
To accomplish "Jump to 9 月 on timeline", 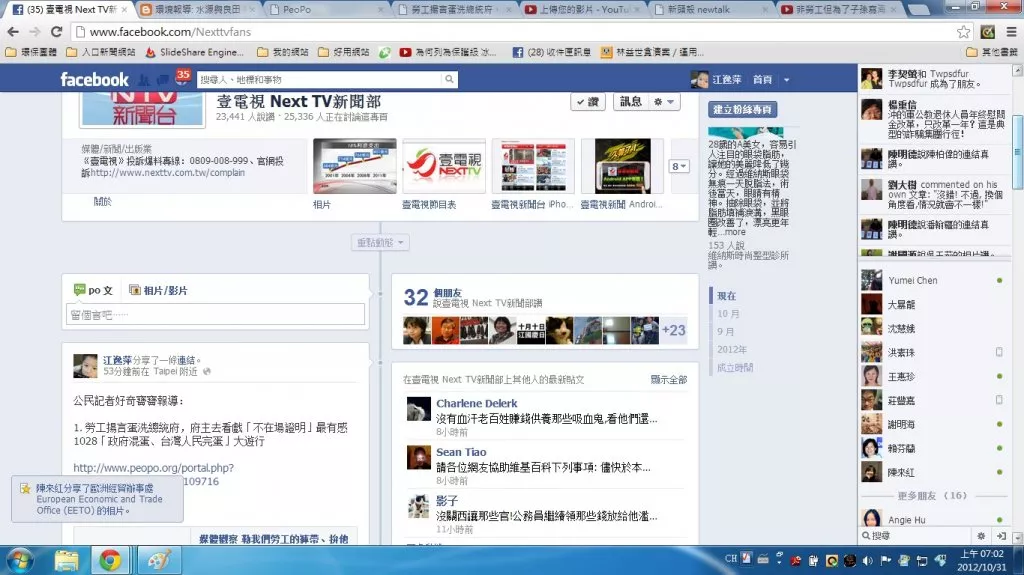I will (x=726, y=332).
